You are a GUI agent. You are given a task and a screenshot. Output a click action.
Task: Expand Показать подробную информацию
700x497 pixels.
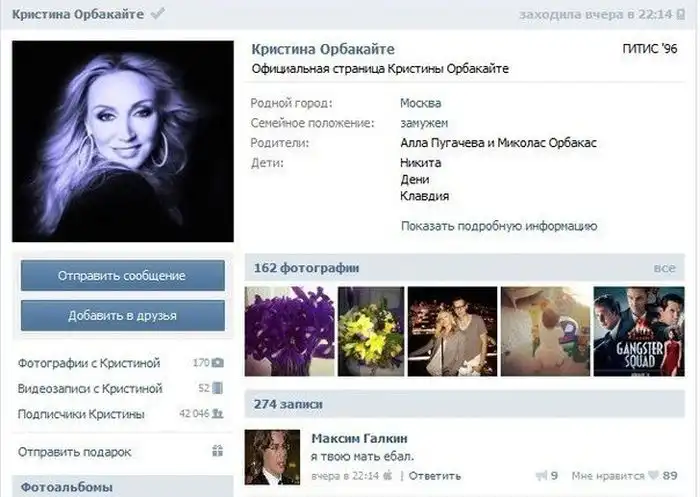[498, 226]
